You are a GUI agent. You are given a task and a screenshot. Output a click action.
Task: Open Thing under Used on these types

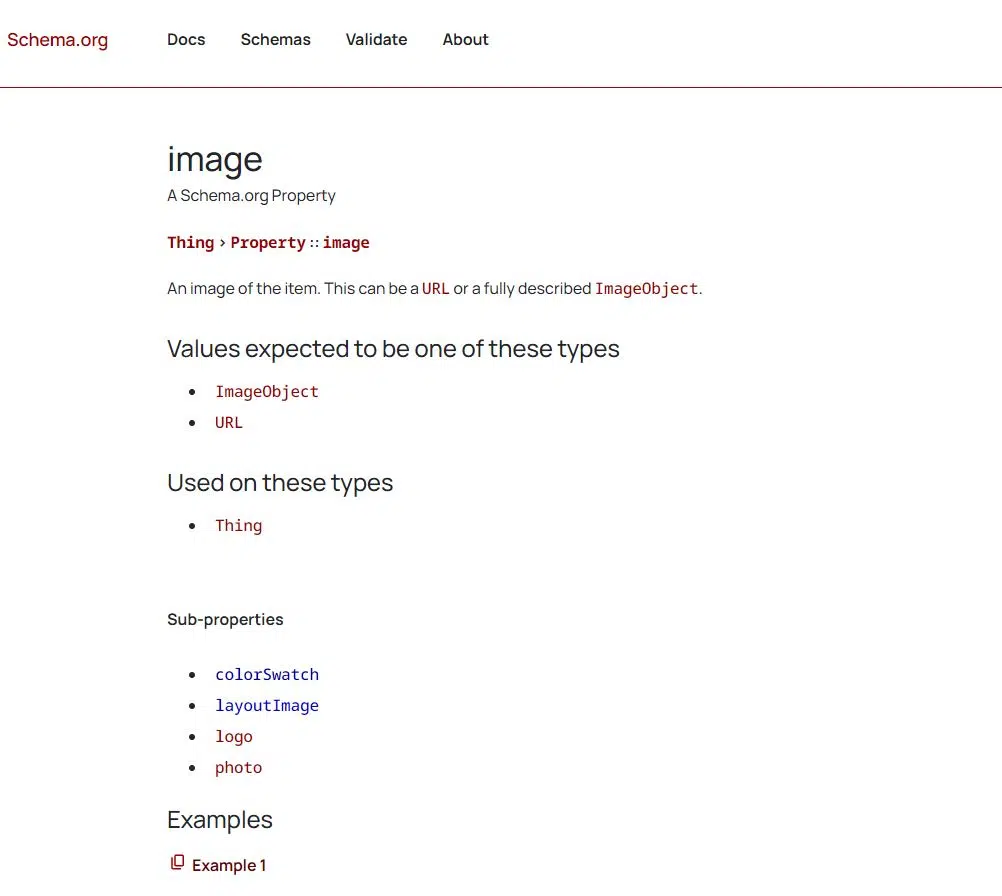pos(238,526)
